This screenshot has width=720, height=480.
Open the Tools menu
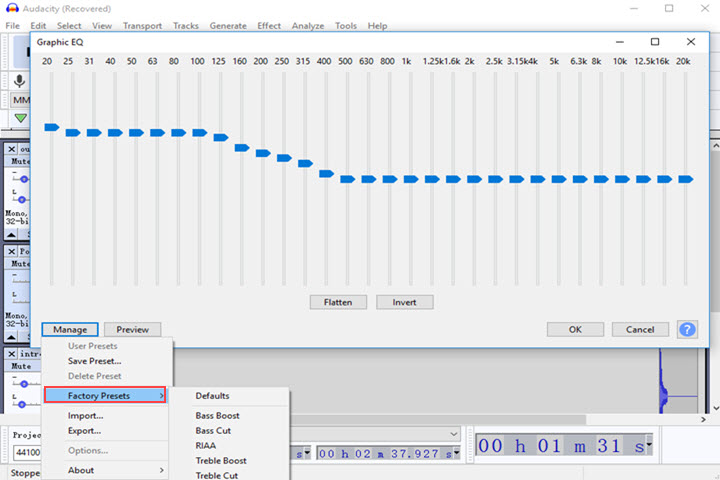[346, 26]
